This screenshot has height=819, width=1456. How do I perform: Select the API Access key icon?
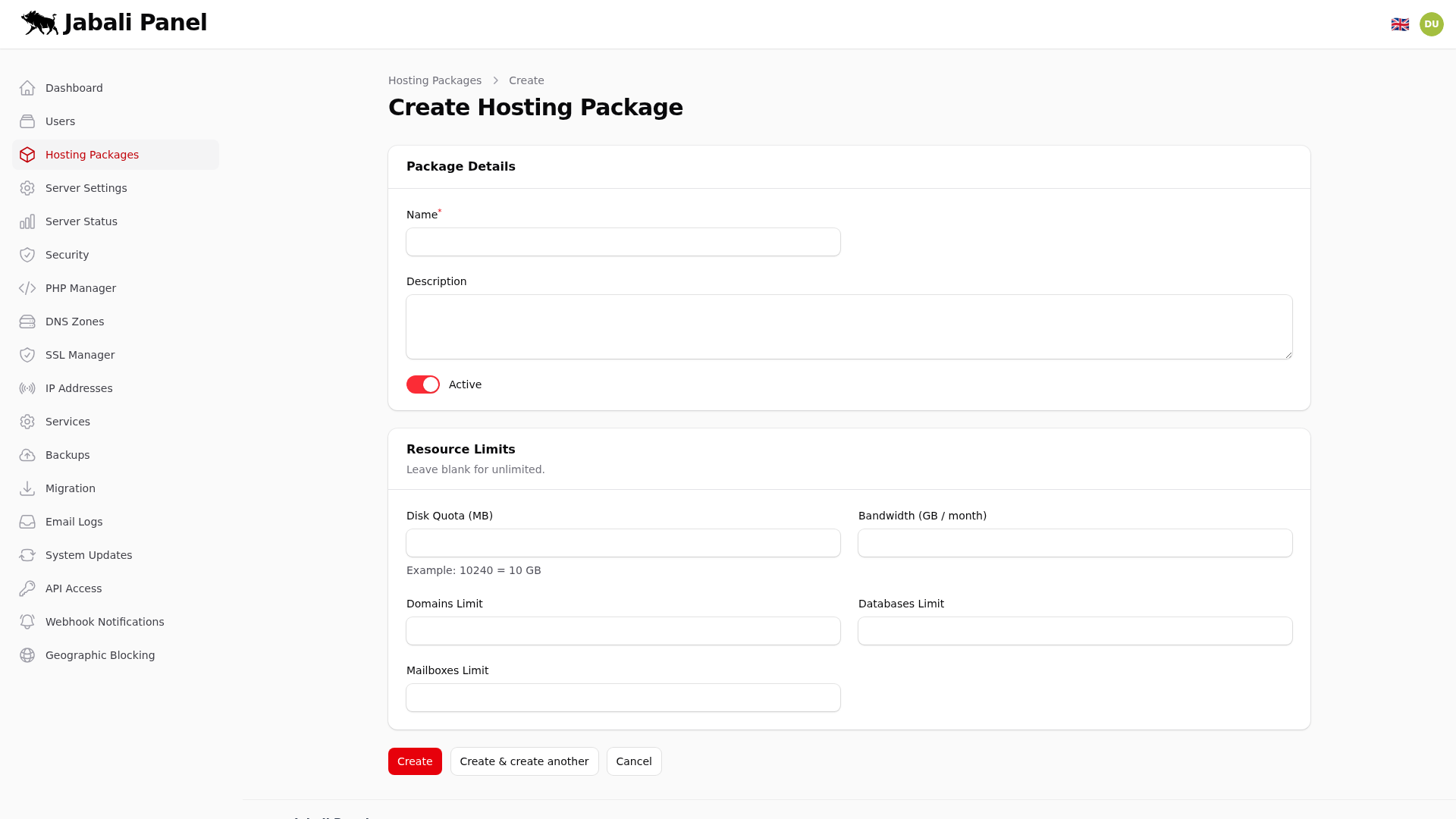pos(27,588)
